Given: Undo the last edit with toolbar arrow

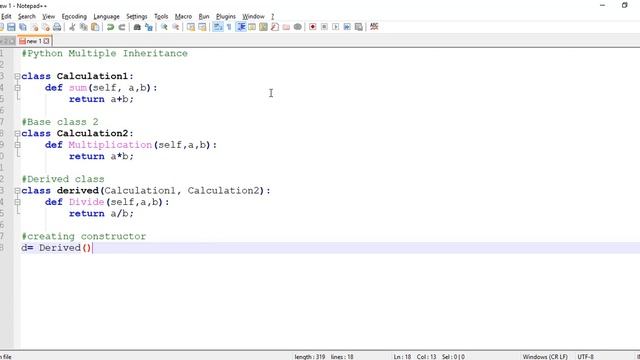Looking at the screenshot, I should [110, 27].
